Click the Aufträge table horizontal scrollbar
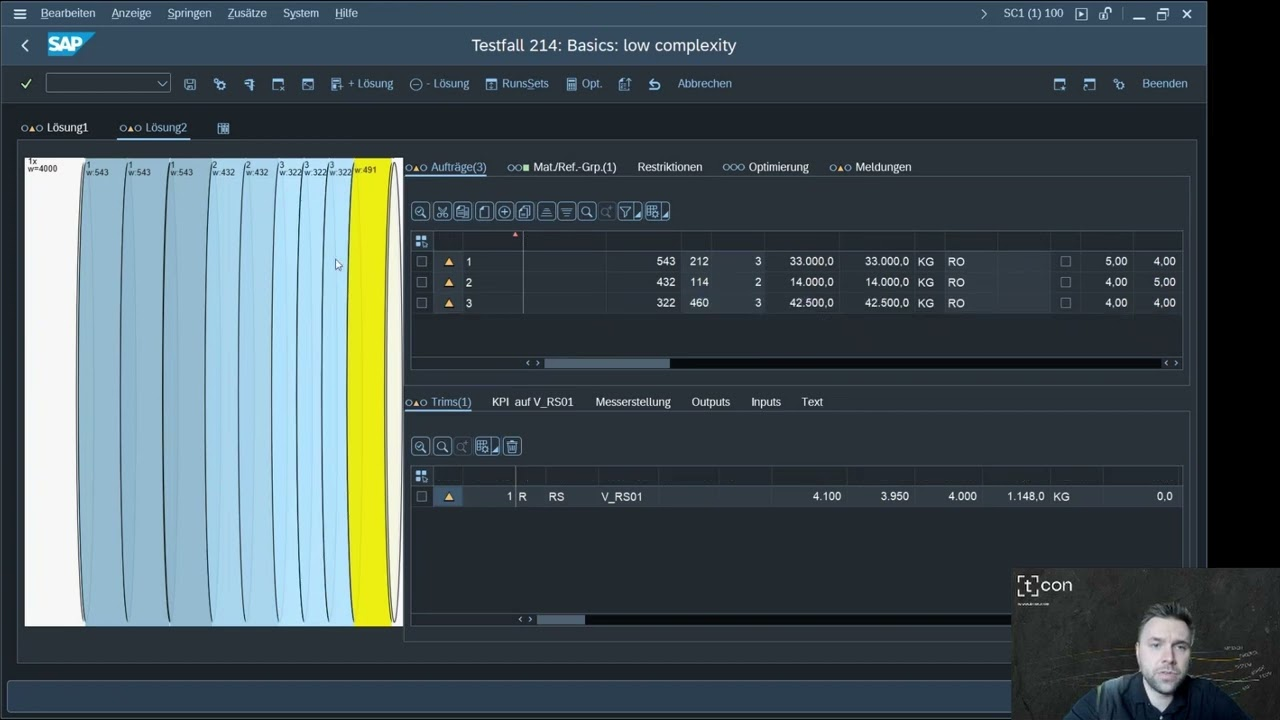This screenshot has height=720, width=1280. click(606, 363)
